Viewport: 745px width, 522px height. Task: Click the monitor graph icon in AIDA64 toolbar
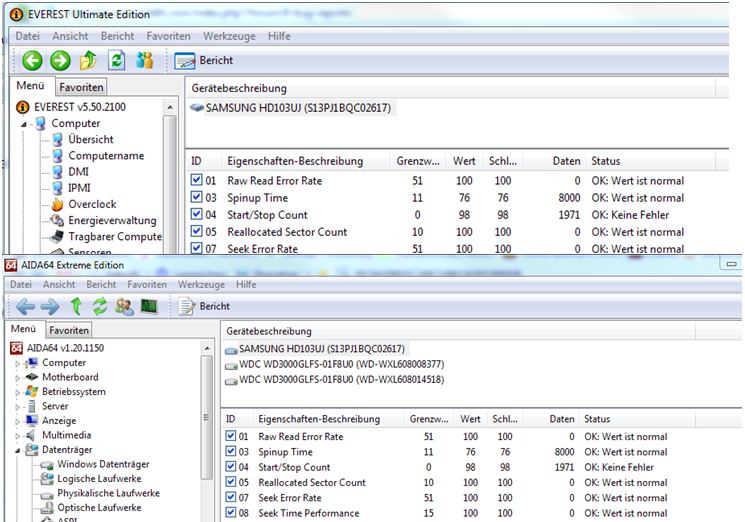point(149,306)
